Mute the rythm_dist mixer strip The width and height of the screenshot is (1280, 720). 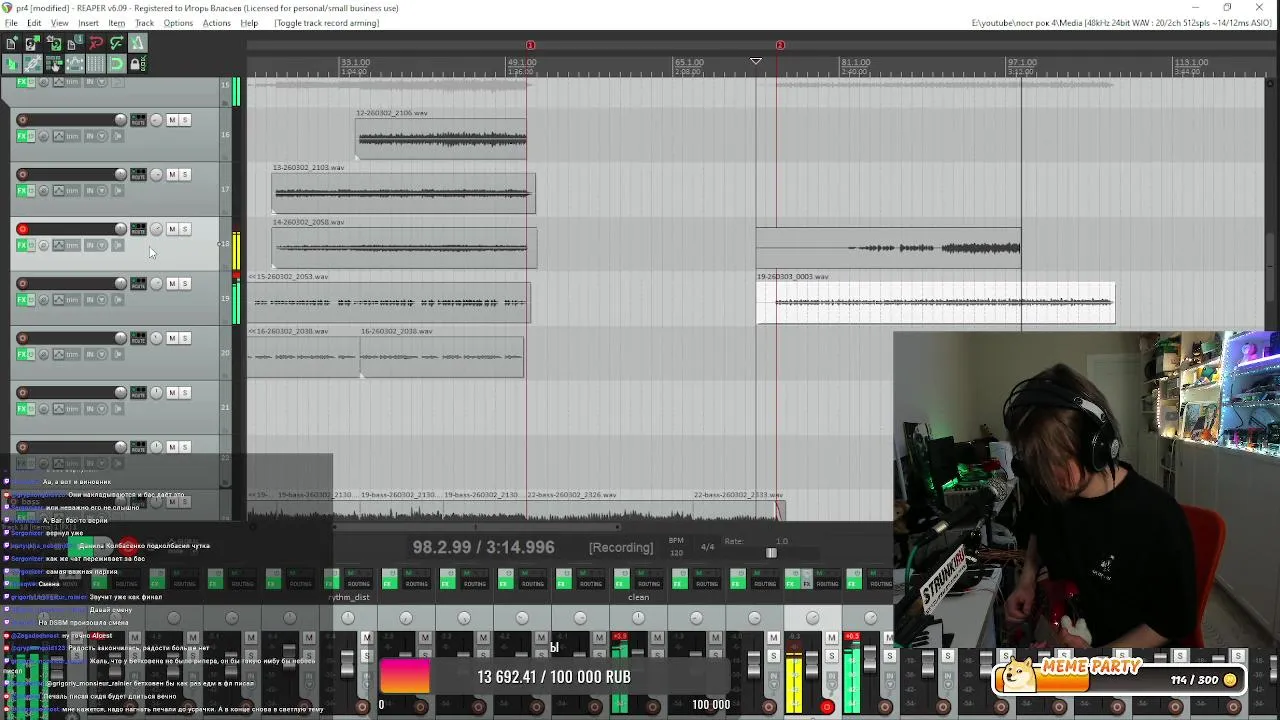point(367,637)
